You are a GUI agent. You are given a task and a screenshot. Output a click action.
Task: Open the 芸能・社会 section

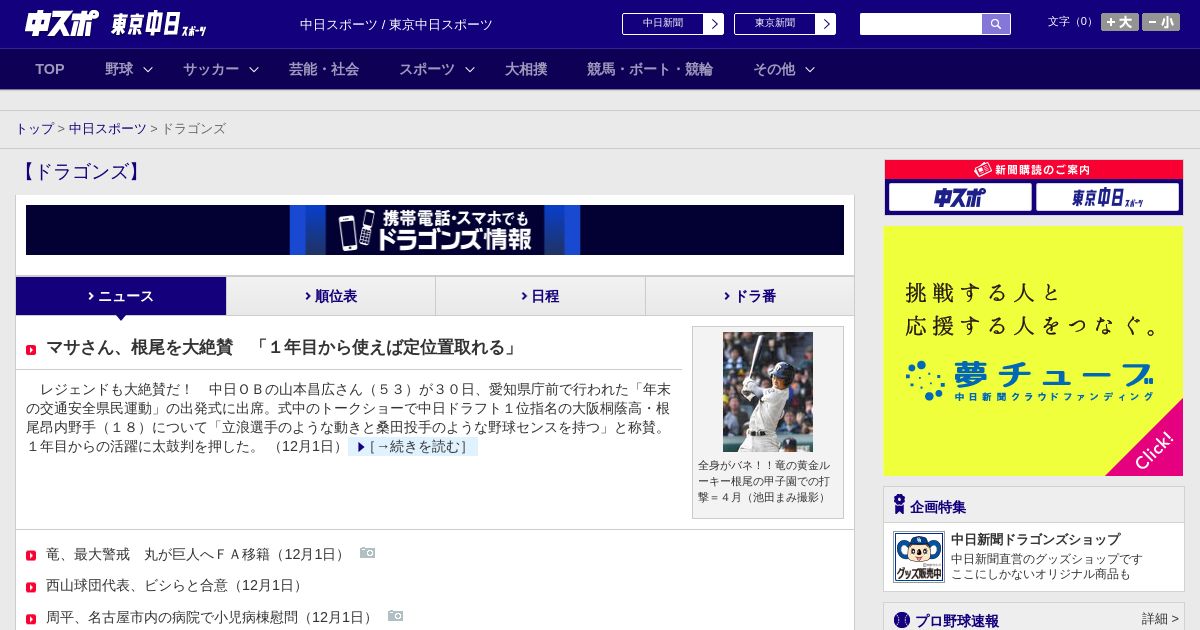324,69
